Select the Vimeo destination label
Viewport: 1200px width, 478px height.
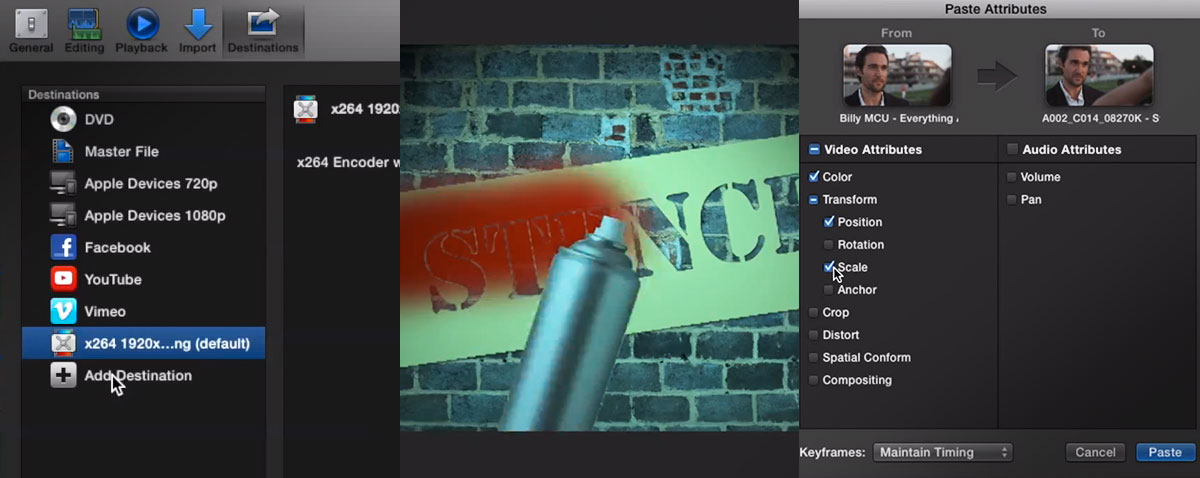coord(105,312)
